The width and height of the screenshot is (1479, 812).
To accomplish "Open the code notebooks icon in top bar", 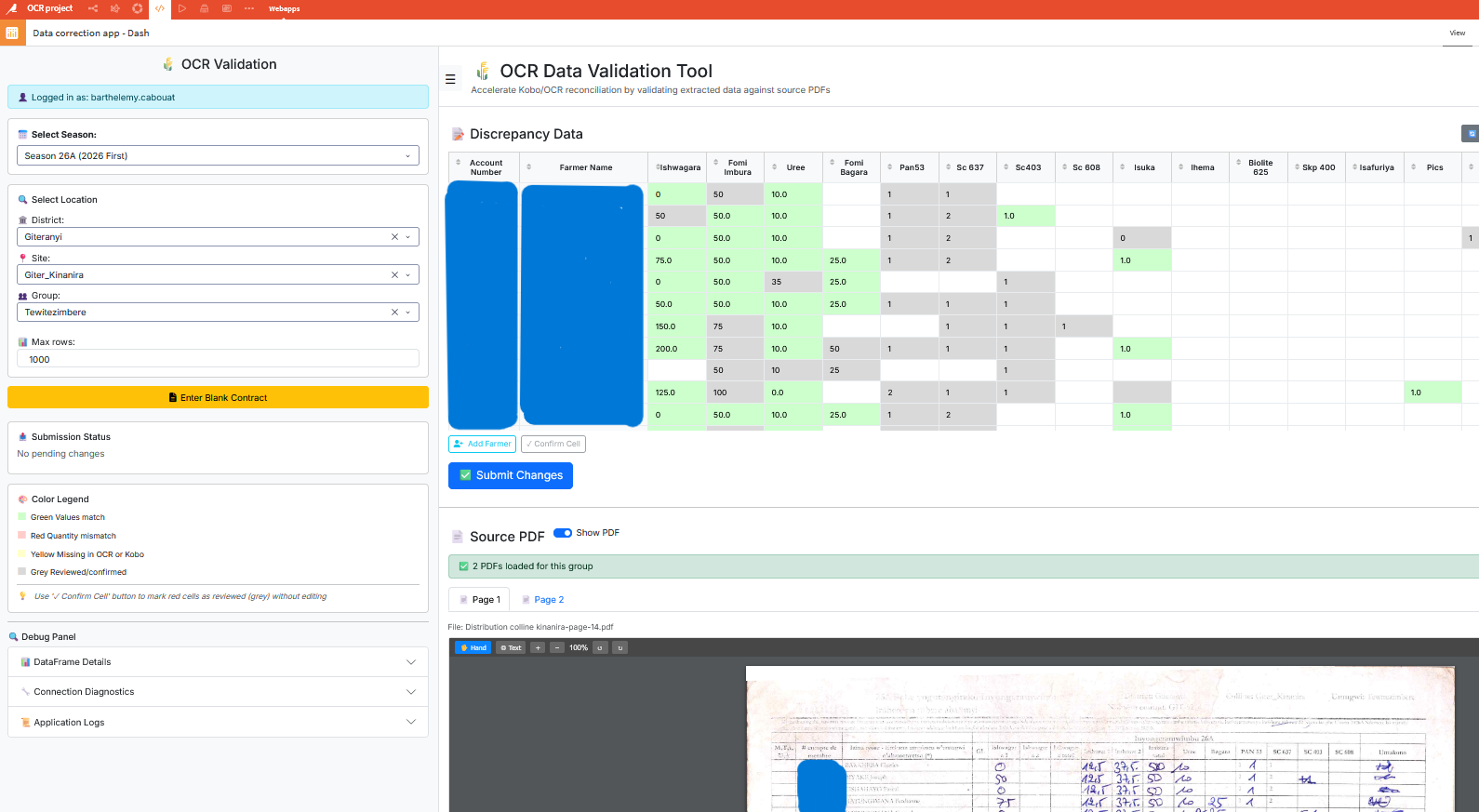I will tap(160, 8).
